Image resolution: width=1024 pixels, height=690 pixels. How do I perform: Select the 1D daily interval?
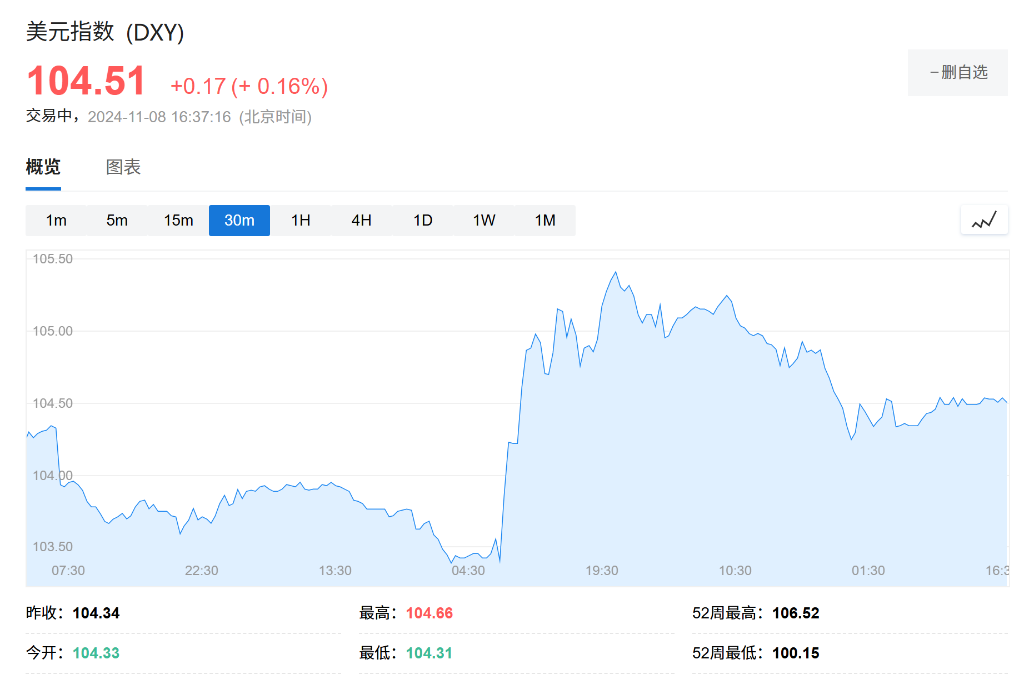[x=423, y=220]
